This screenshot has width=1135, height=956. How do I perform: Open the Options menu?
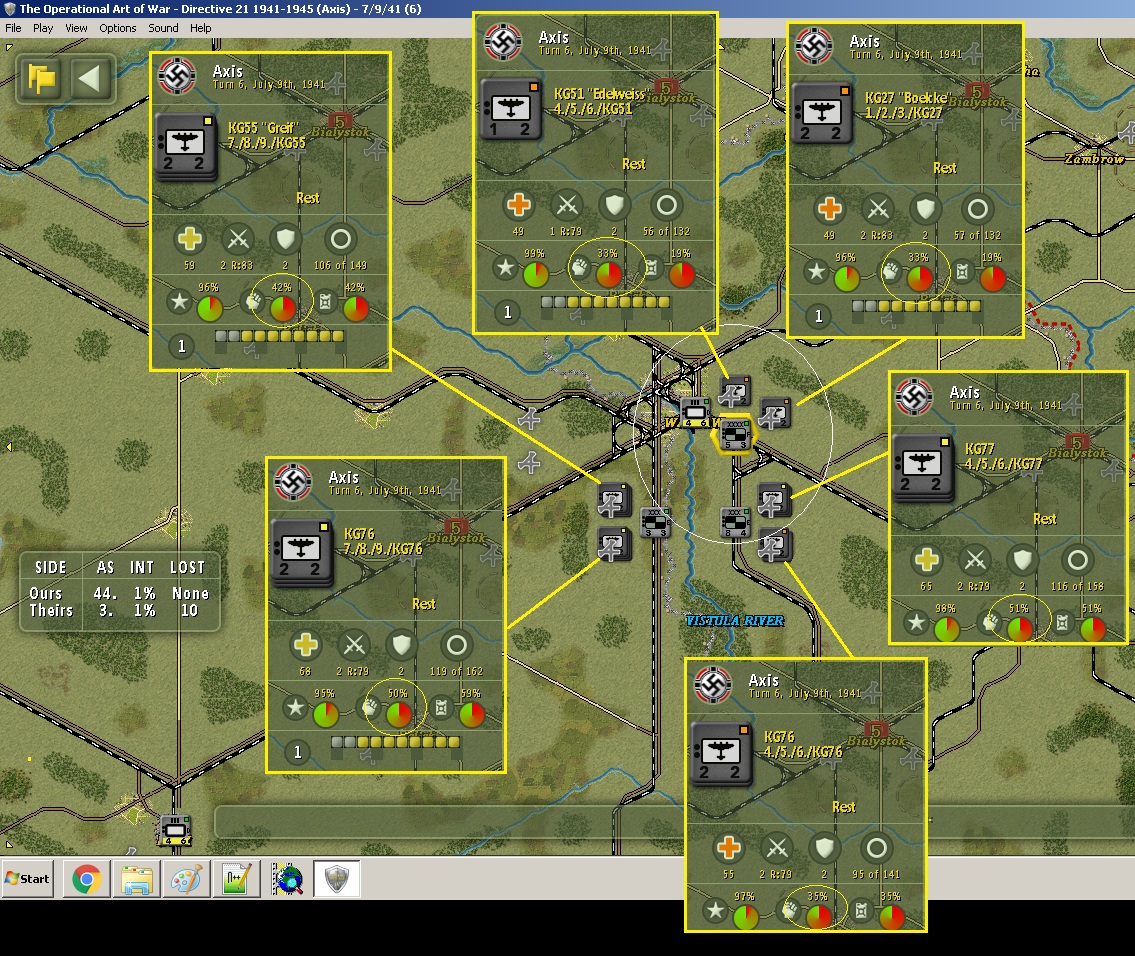(117, 28)
